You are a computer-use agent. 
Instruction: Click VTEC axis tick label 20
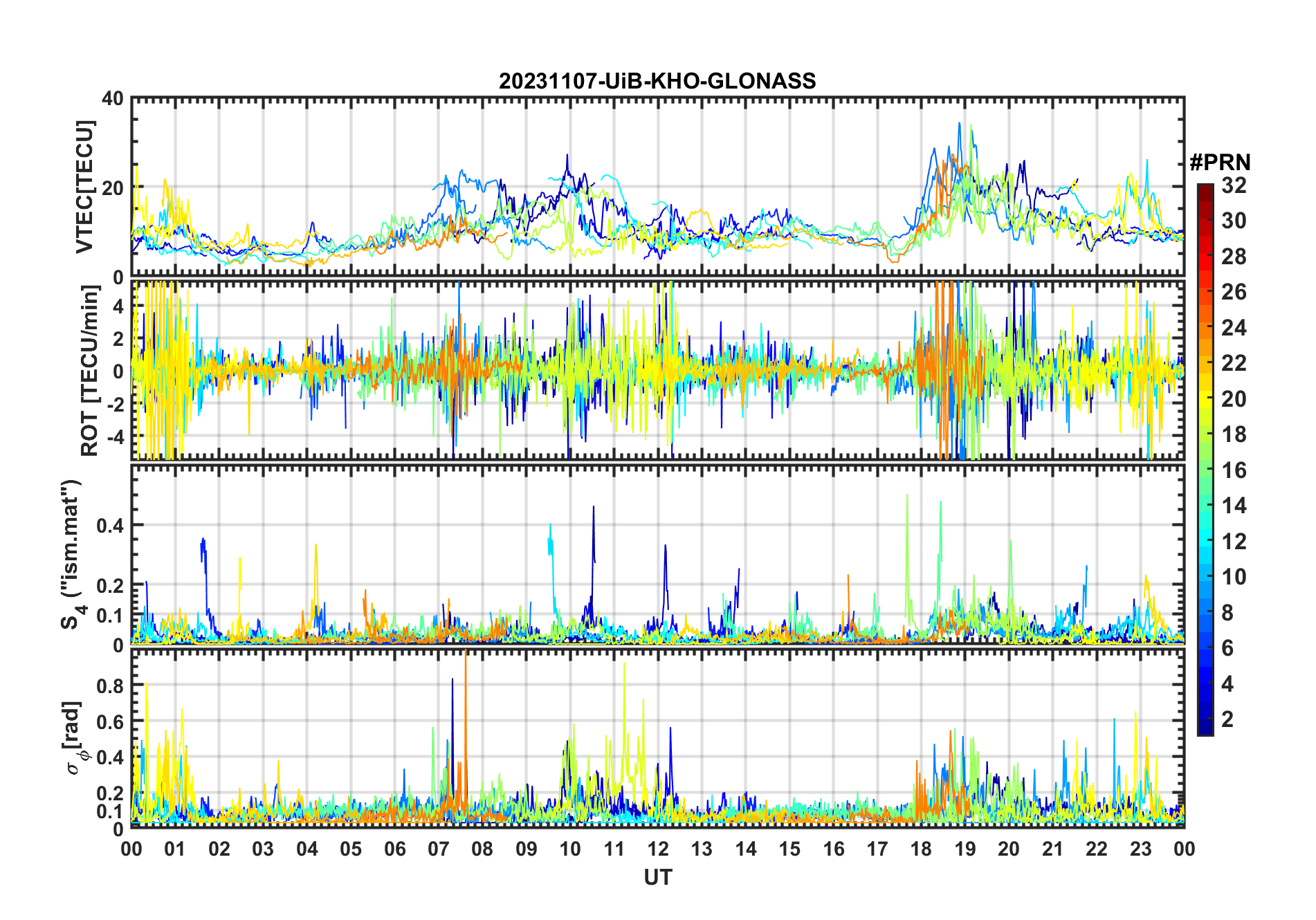coord(113,187)
